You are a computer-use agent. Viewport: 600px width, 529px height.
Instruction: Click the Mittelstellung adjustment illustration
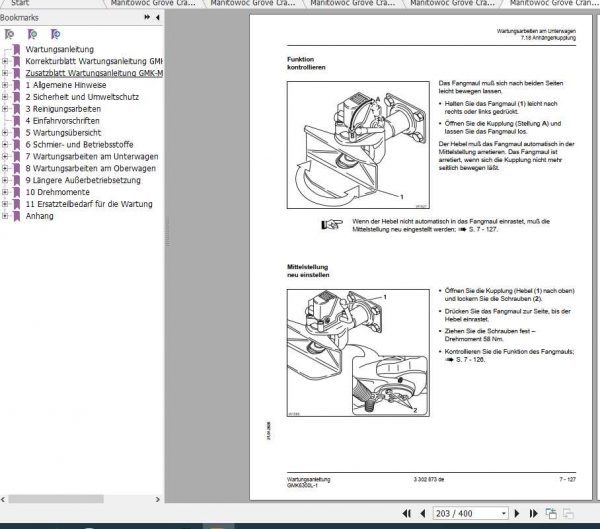pyautogui.click(x=358, y=353)
